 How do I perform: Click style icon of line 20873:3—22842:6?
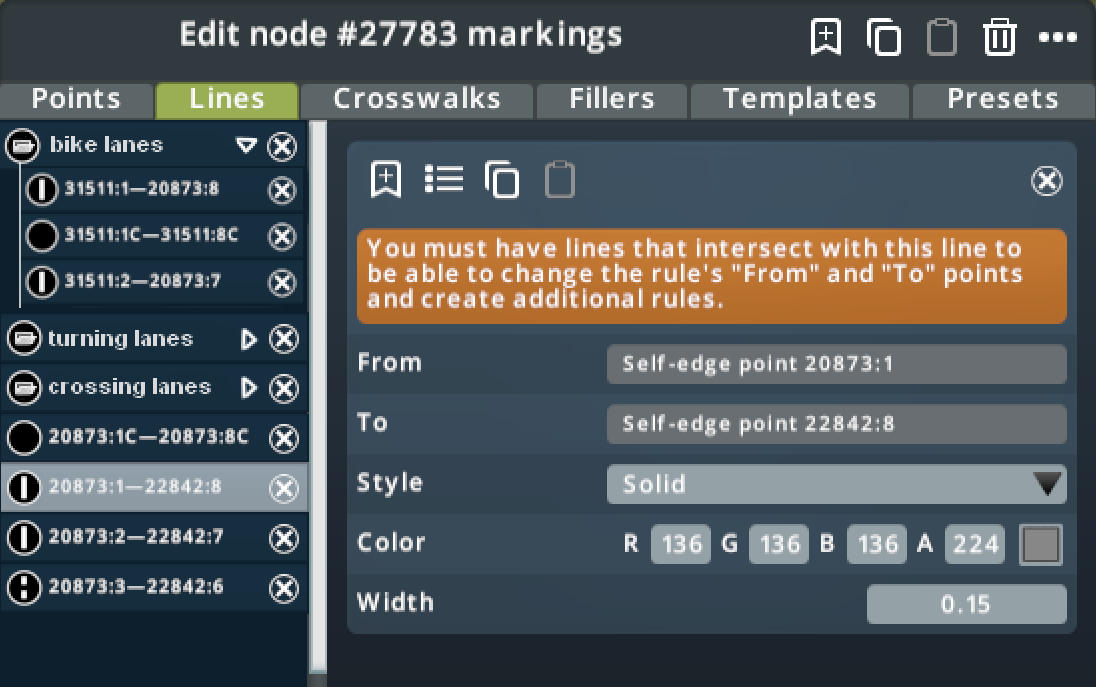coord(24,588)
